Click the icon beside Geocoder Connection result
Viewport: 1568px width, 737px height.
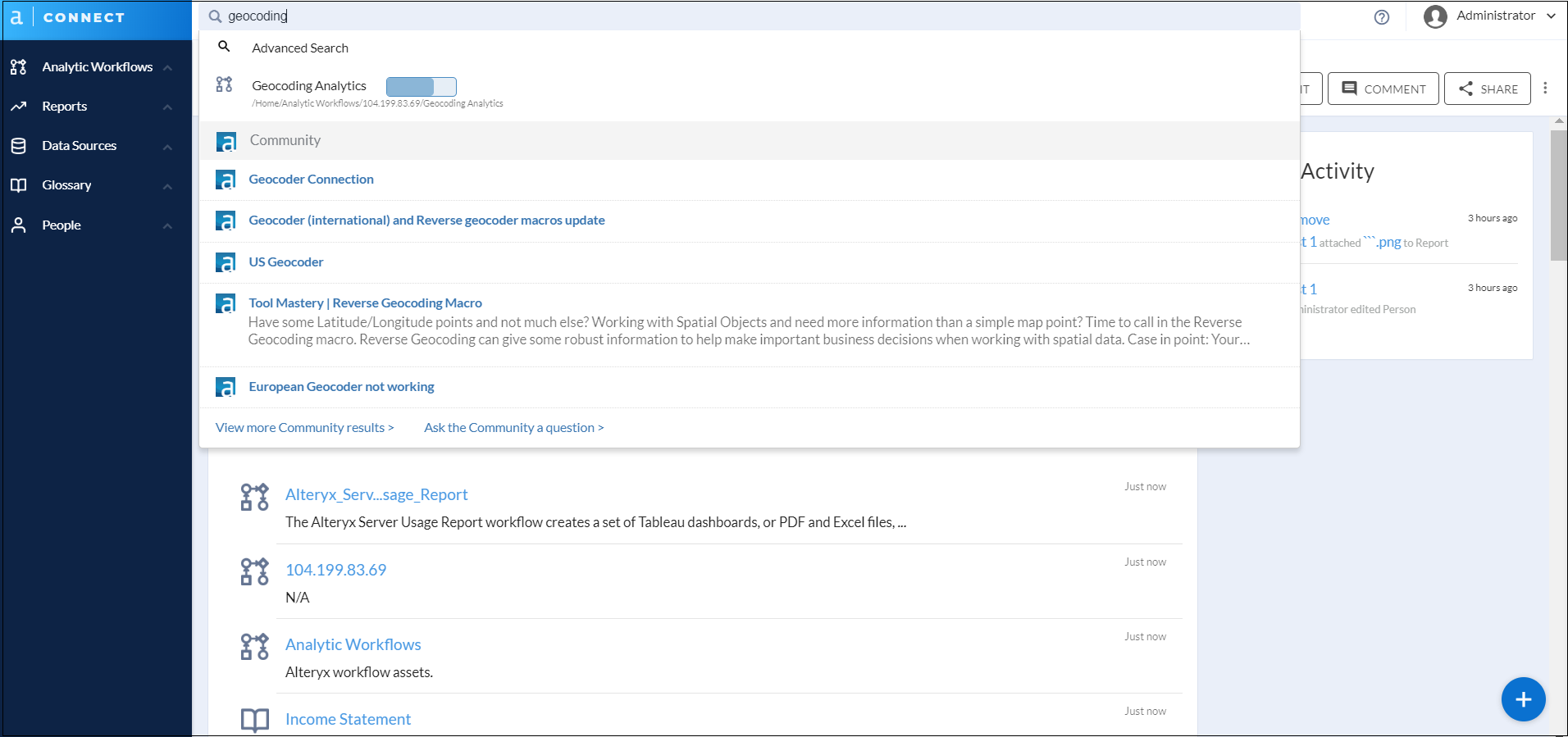(x=226, y=180)
